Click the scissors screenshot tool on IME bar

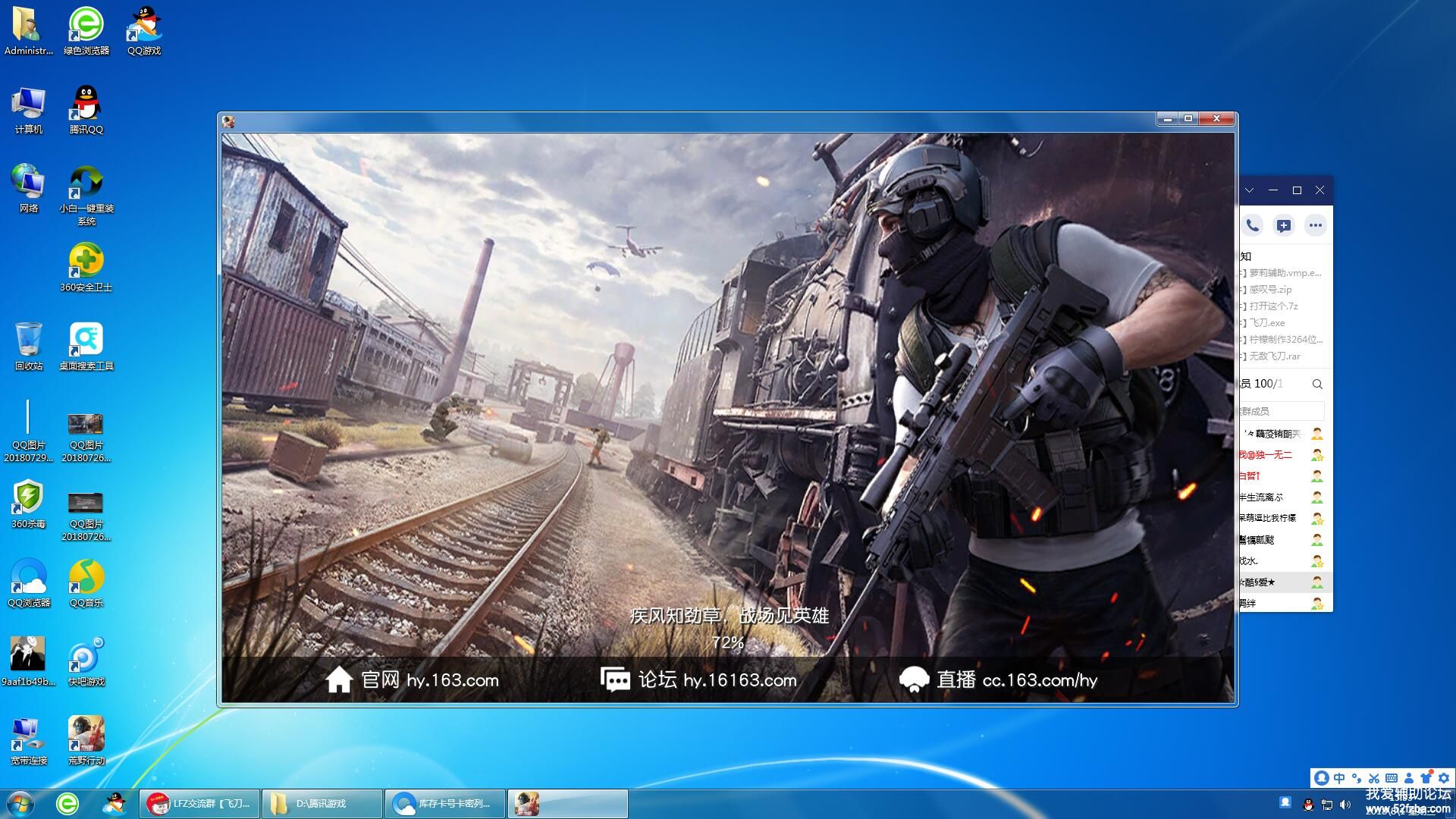pyautogui.click(x=1374, y=778)
